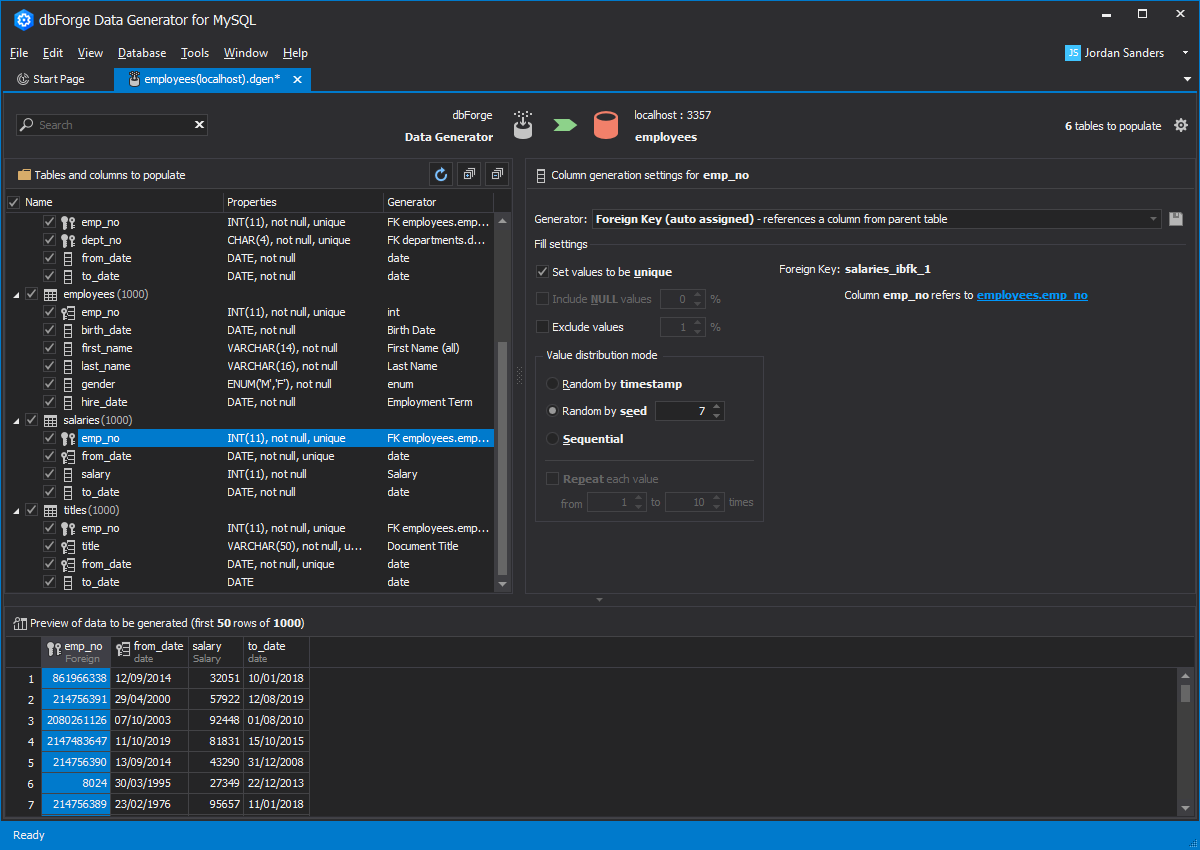Click the expand all tables icon
This screenshot has width=1200, height=850.
tap(469, 174)
